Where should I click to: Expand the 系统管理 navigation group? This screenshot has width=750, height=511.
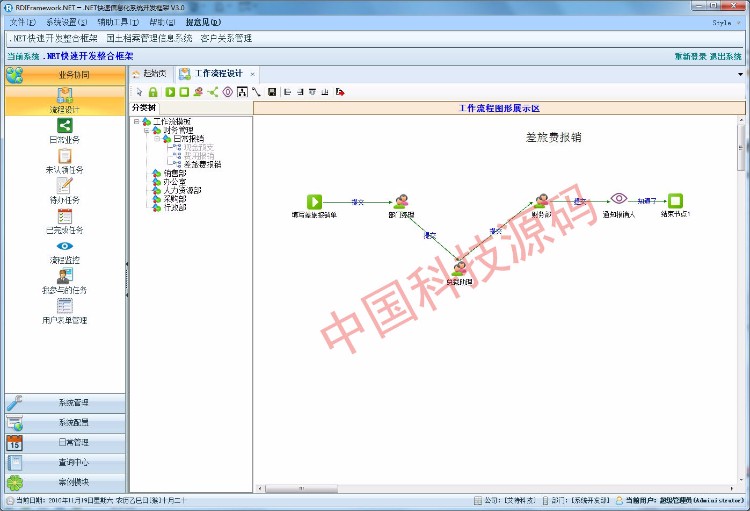(x=65, y=403)
